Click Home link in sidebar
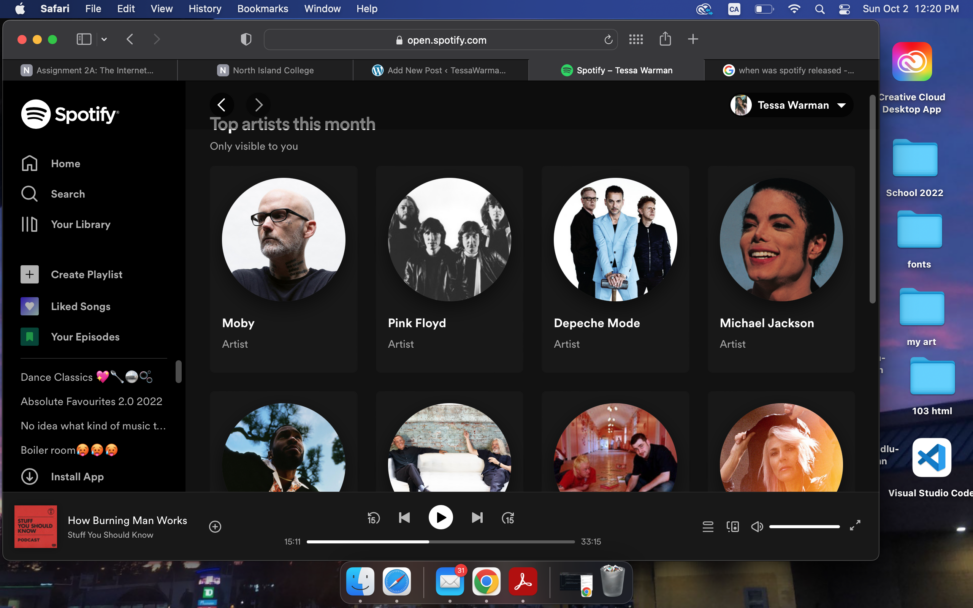Image resolution: width=973 pixels, height=608 pixels. 65,163
